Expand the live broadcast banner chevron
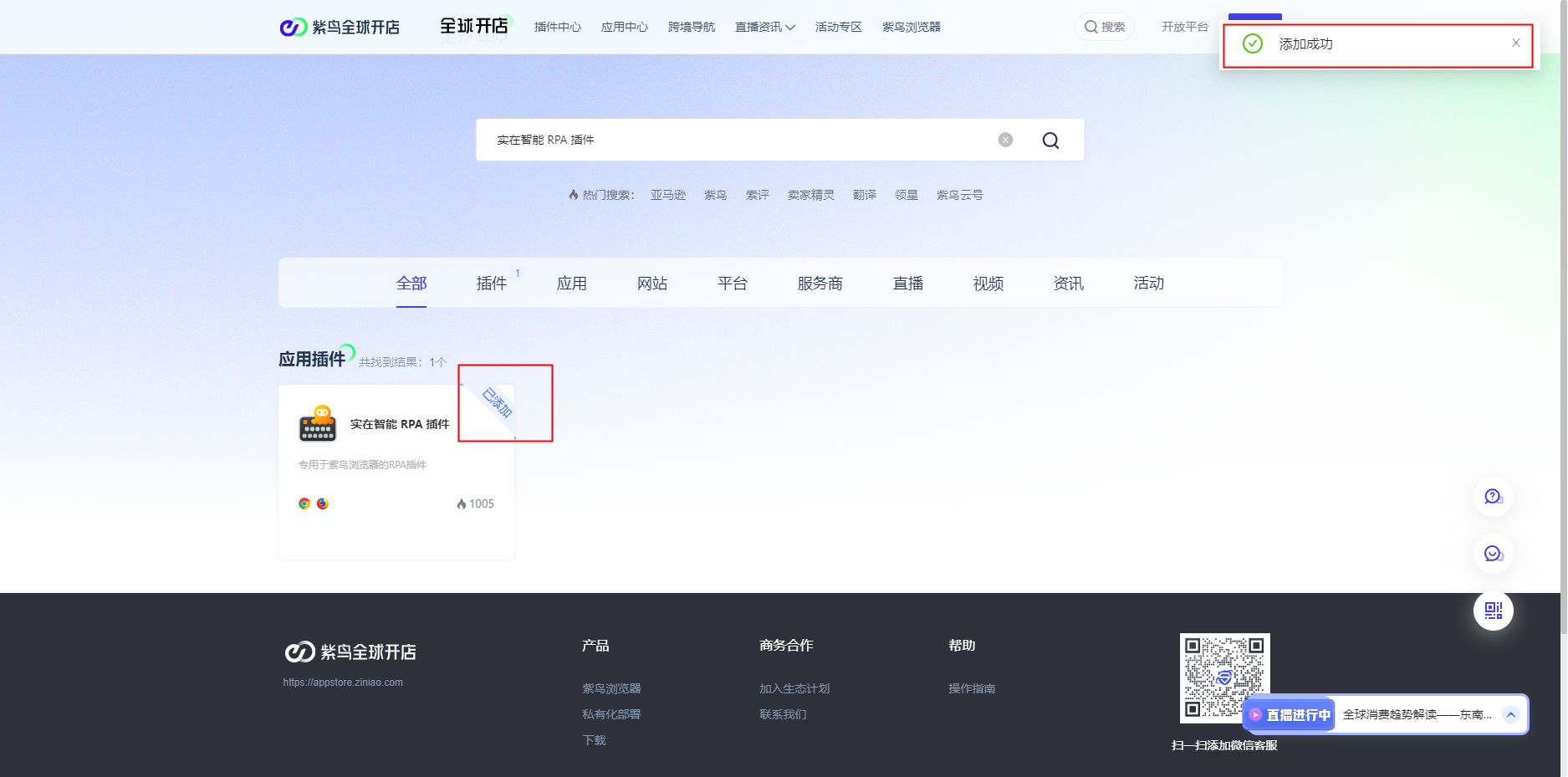The width and height of the screenshot is (1568, 777). click(1510, 714)
